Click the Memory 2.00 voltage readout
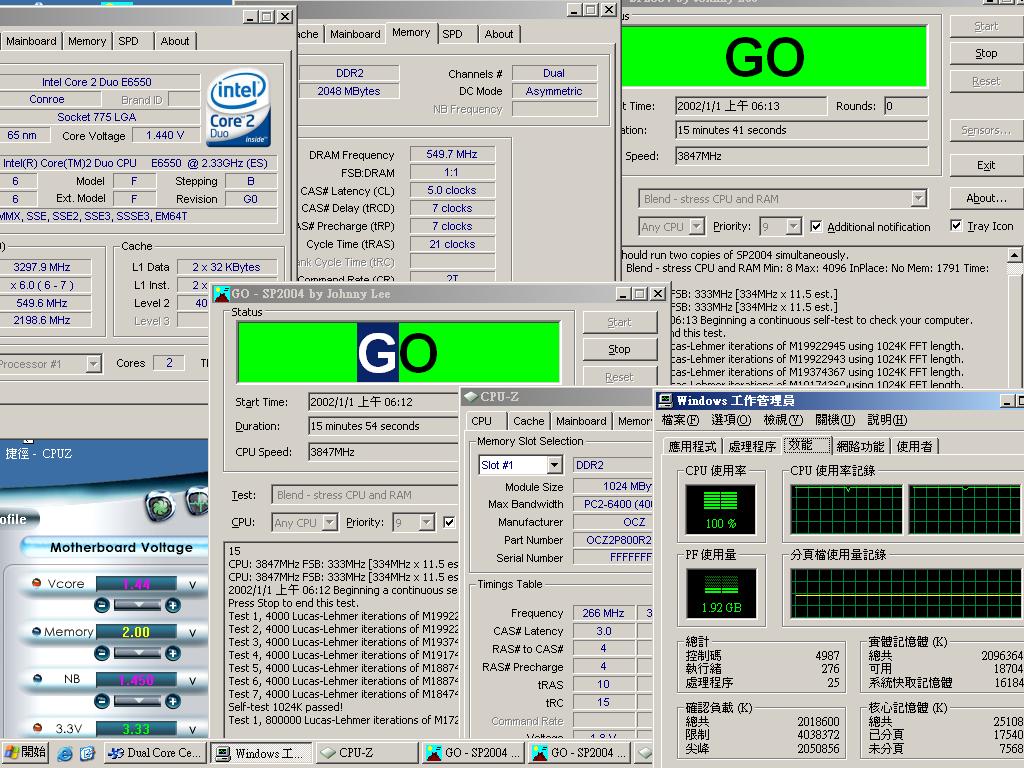This screenshot has height=768, width=1024. (x=136, y=632)
